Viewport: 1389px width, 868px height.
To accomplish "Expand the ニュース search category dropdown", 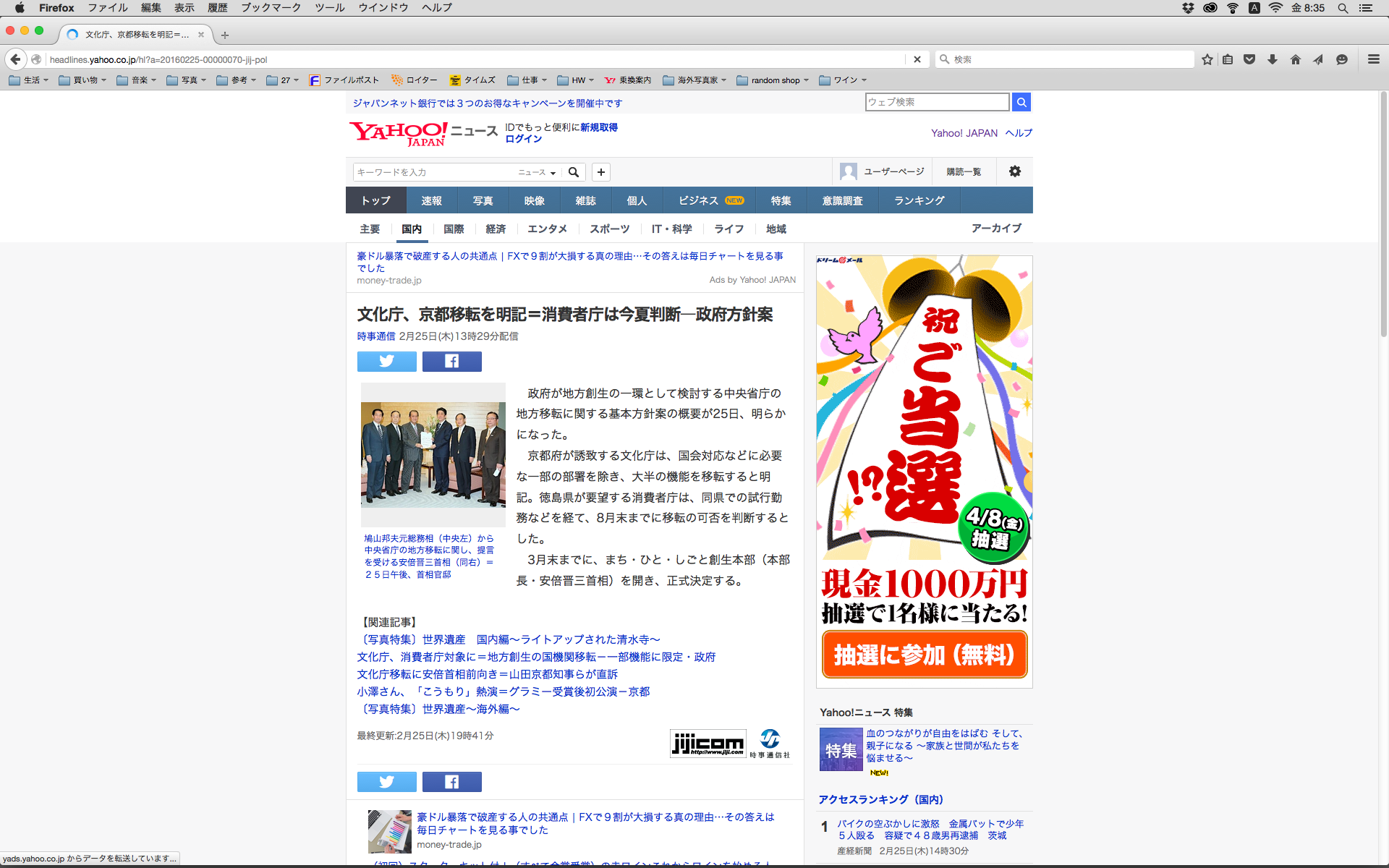I will click(537, 172).
